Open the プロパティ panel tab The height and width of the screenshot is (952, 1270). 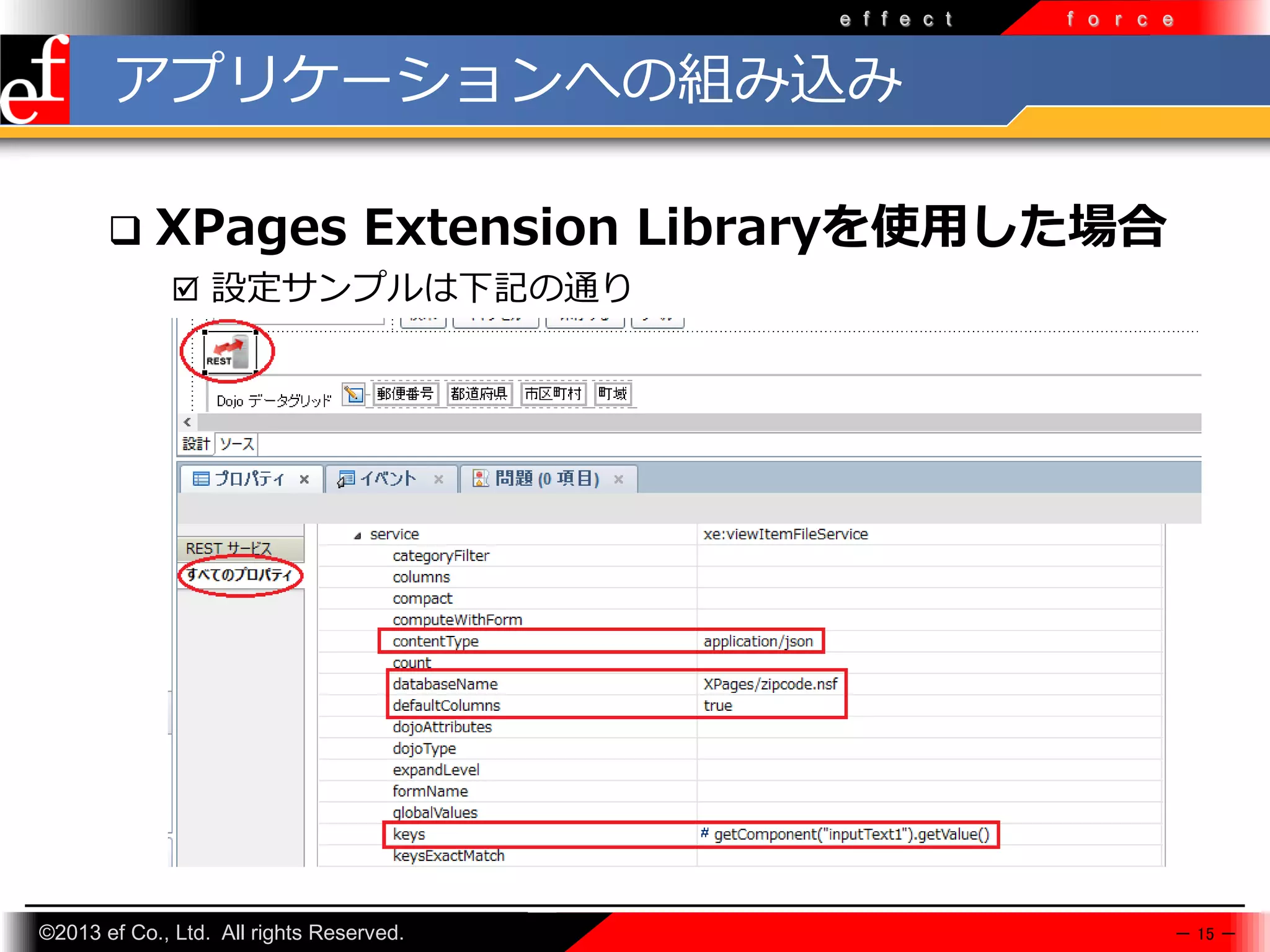249,478
